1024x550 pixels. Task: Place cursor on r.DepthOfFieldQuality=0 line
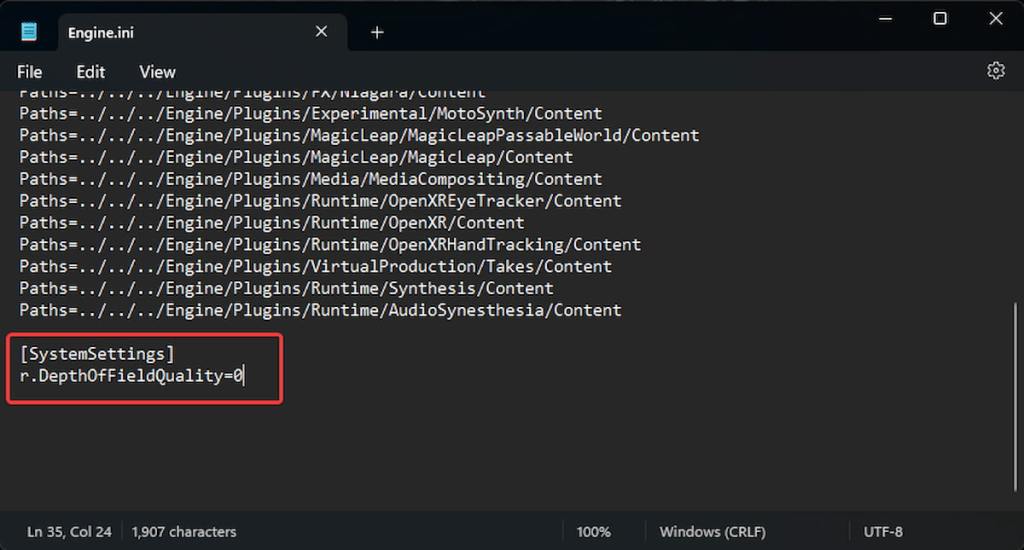131,376
